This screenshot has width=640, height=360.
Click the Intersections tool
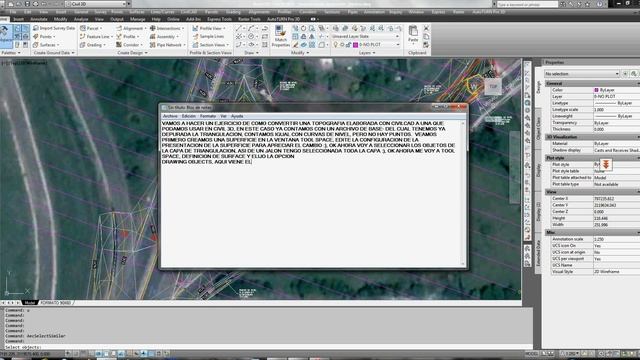[x=167, y=28]
